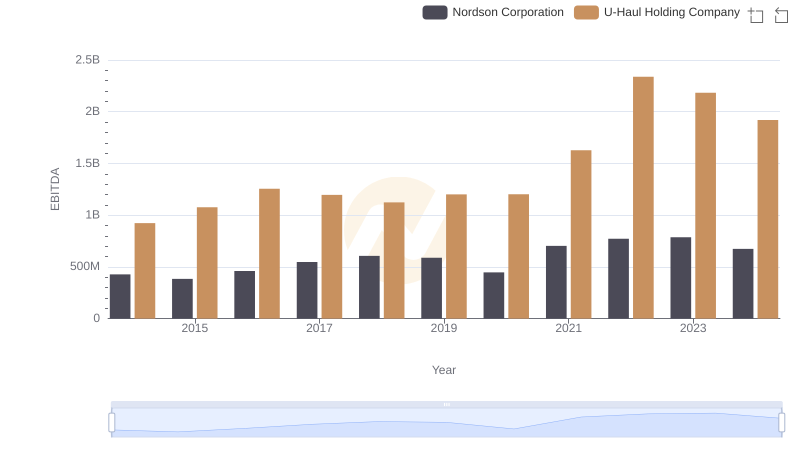The height and width of the screenshot is (461, 800).
Task: Toggle Nordson Corporation legend swatch
Action: [435, 12]
